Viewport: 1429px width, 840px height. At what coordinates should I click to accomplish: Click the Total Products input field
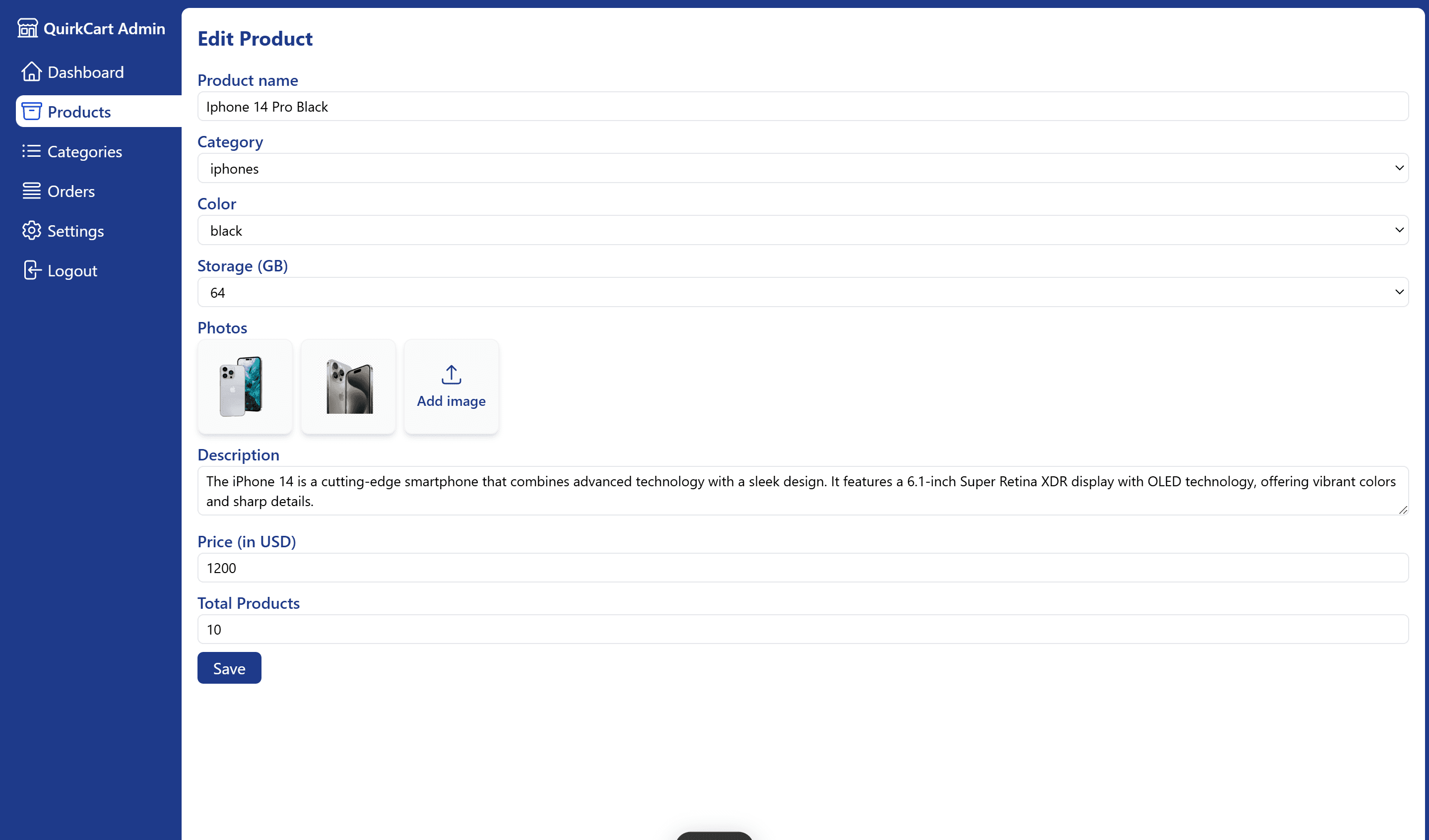[802, 630]
